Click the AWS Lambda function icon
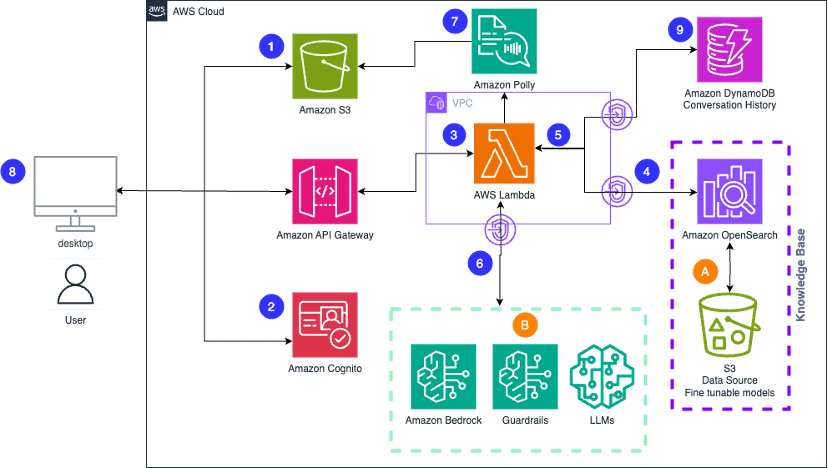The width and height of the screenshot is (828, 468). 504,153
